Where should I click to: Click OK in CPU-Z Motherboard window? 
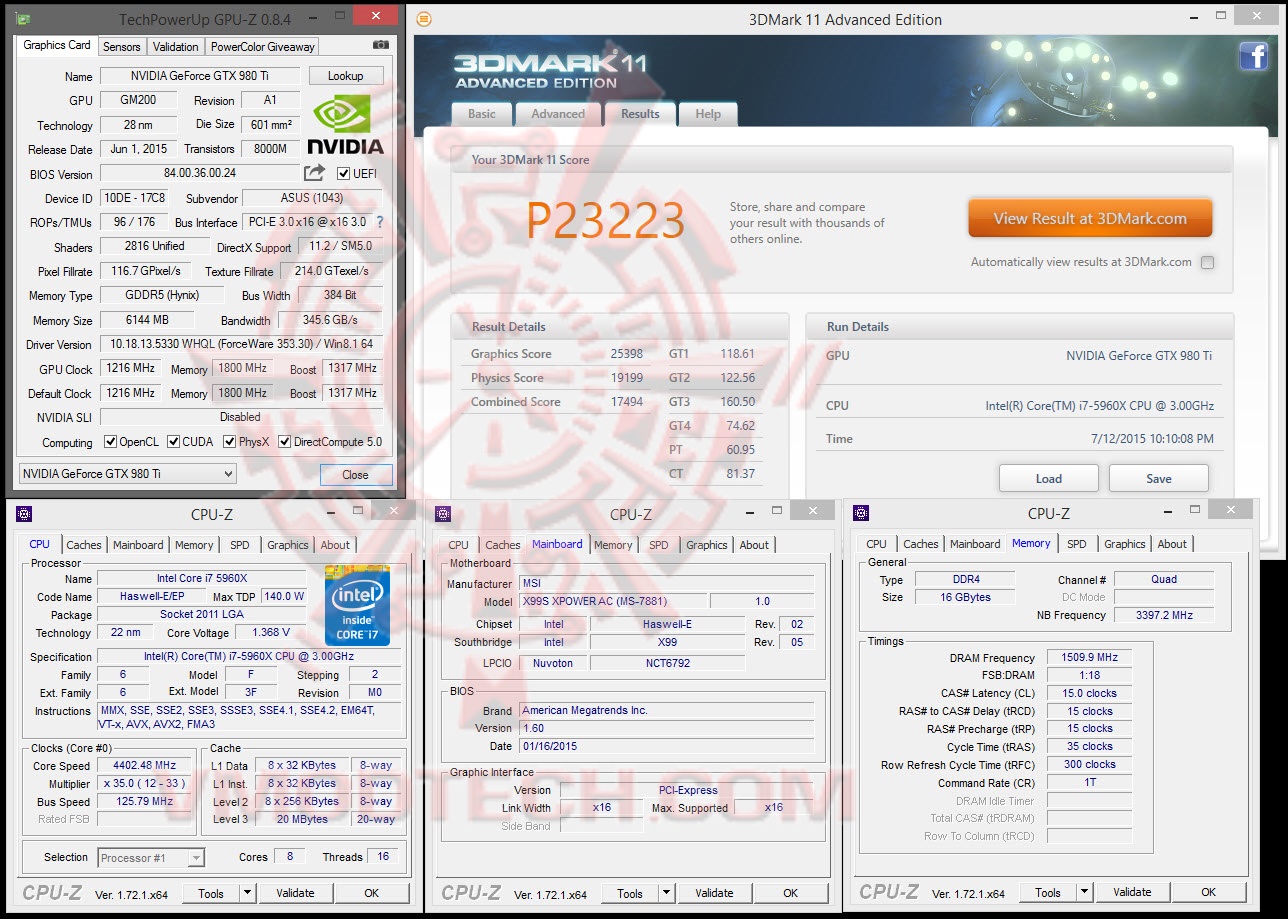(x=791, y=893)
